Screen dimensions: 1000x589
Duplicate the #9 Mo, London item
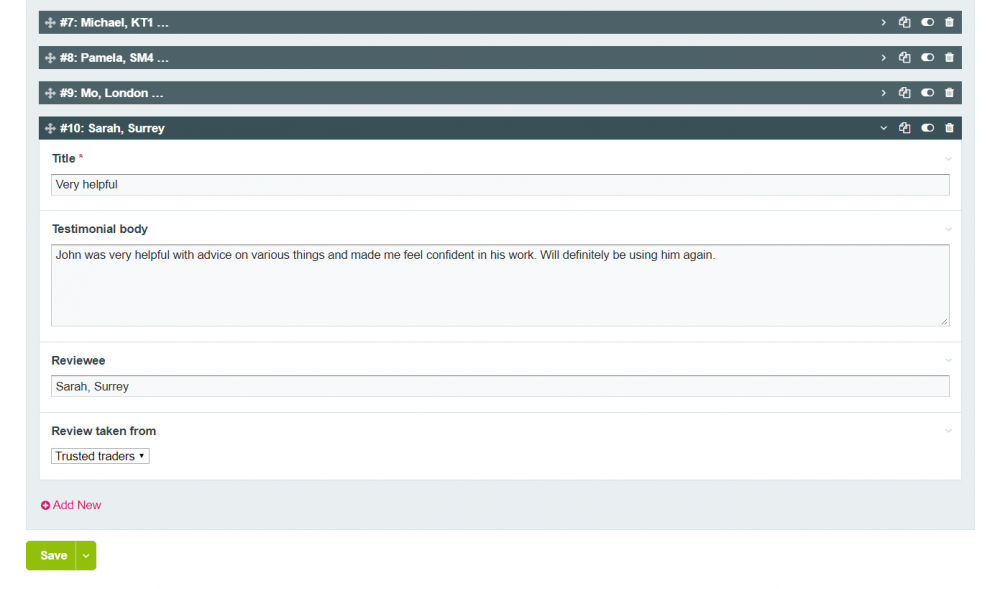(904, 93)
